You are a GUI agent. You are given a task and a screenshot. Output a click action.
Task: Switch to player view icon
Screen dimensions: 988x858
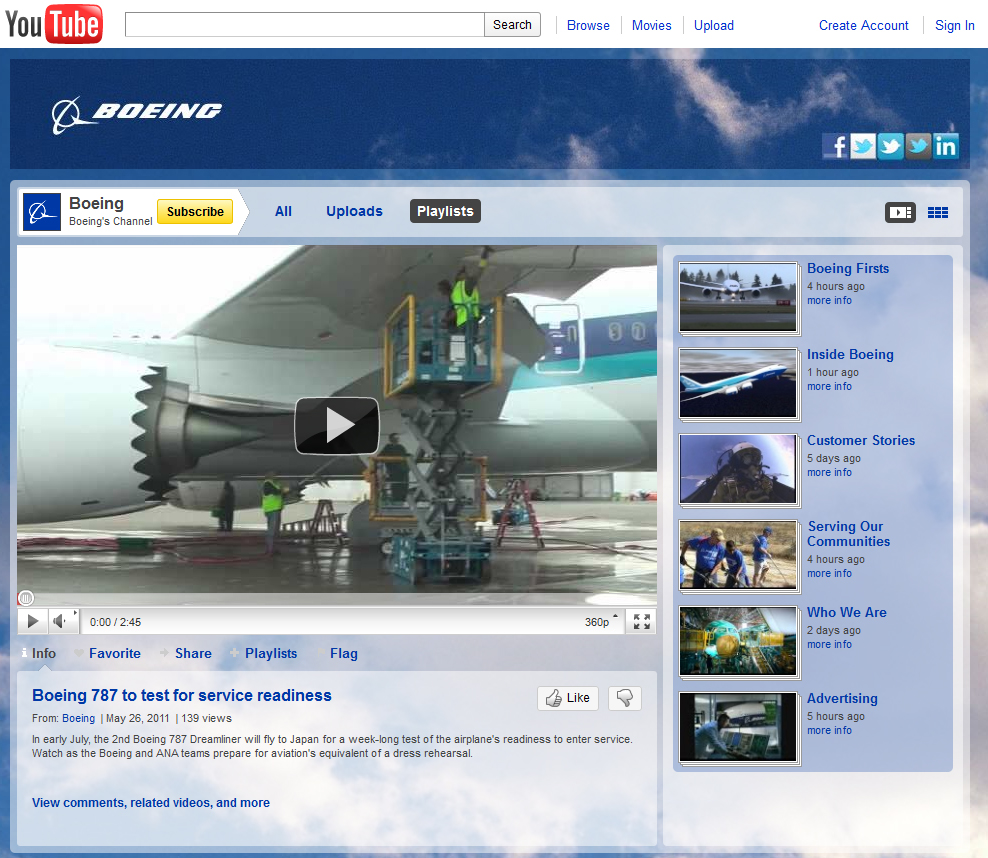click(900, 212)
